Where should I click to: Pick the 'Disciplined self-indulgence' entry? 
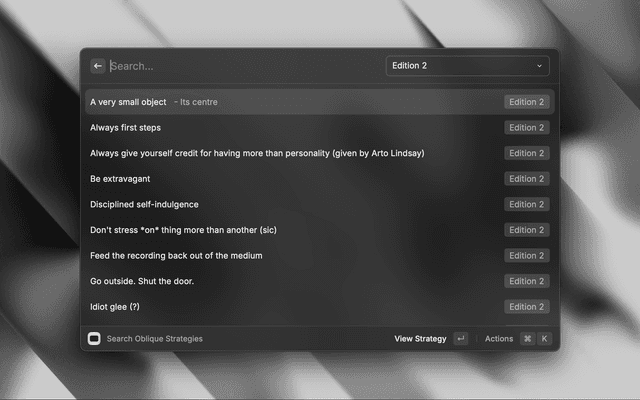tap(144, 204)
